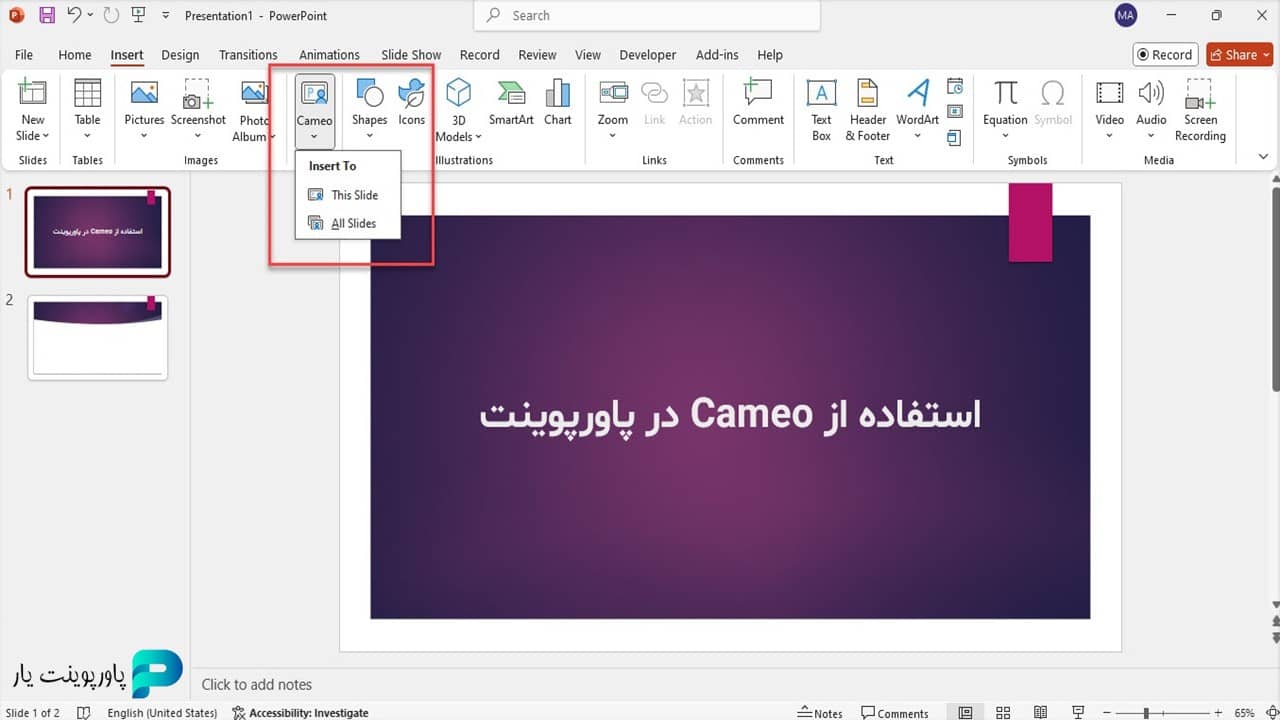Open Customize Quick Access Toolbar menu
1280x720 pixels.
165,16
